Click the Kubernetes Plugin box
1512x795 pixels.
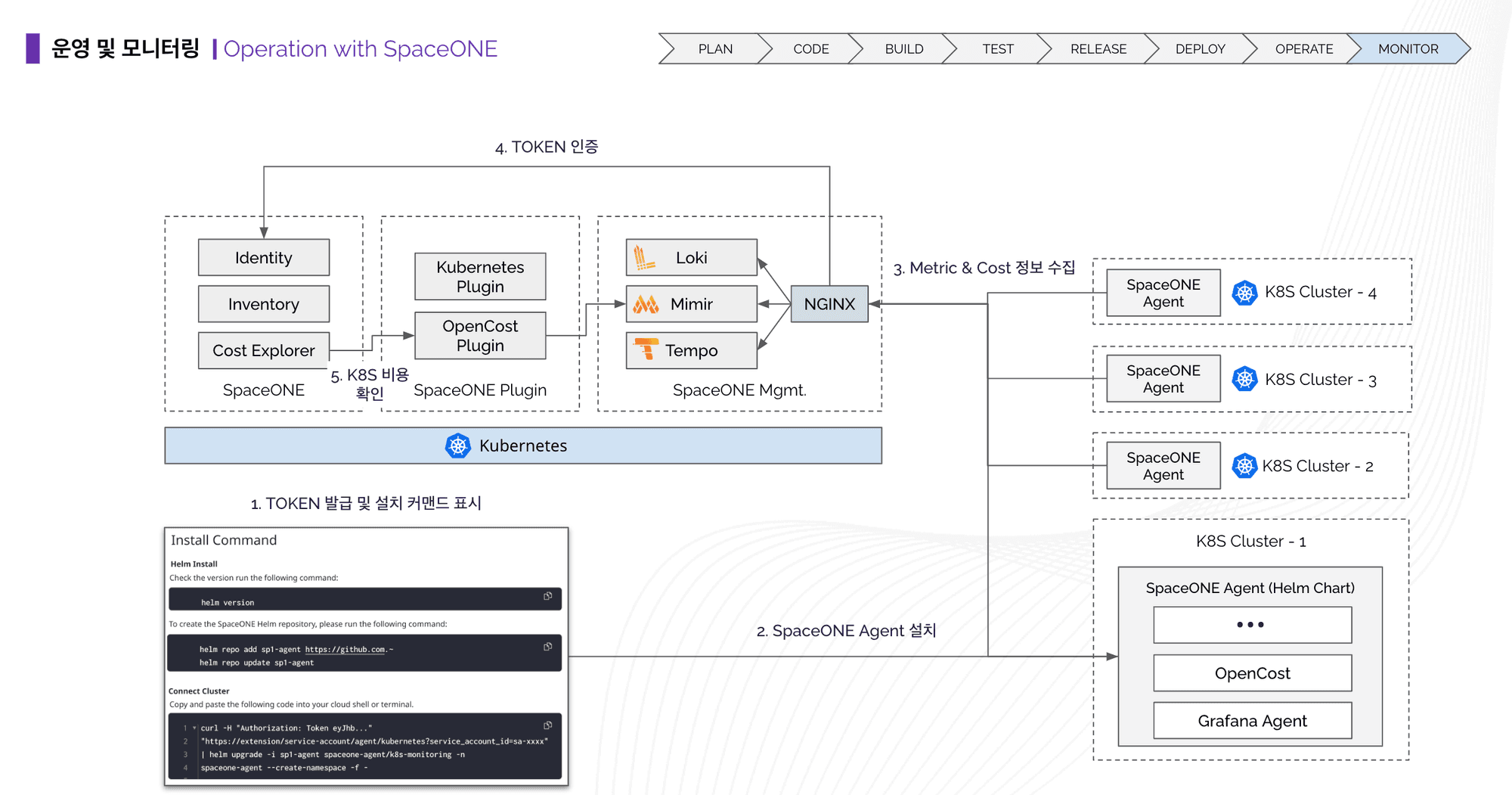coord(480,276)
